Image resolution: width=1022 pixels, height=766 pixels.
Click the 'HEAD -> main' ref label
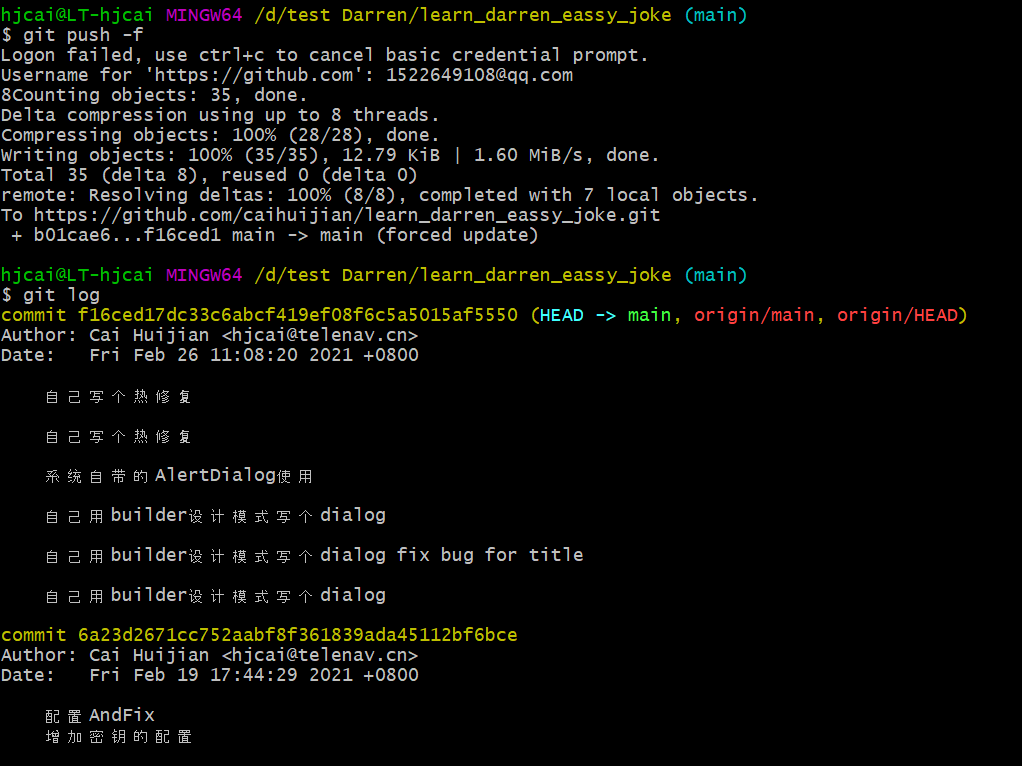(x=606, y=316)
